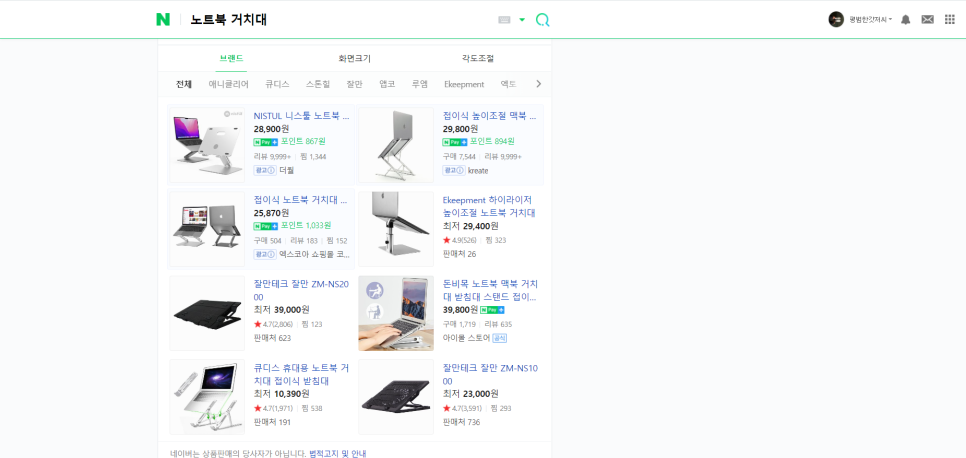This screenshot has width=966, height=458.
Task: Click the 공식 badge by 아이뮨 스토어
Action: 500,338
